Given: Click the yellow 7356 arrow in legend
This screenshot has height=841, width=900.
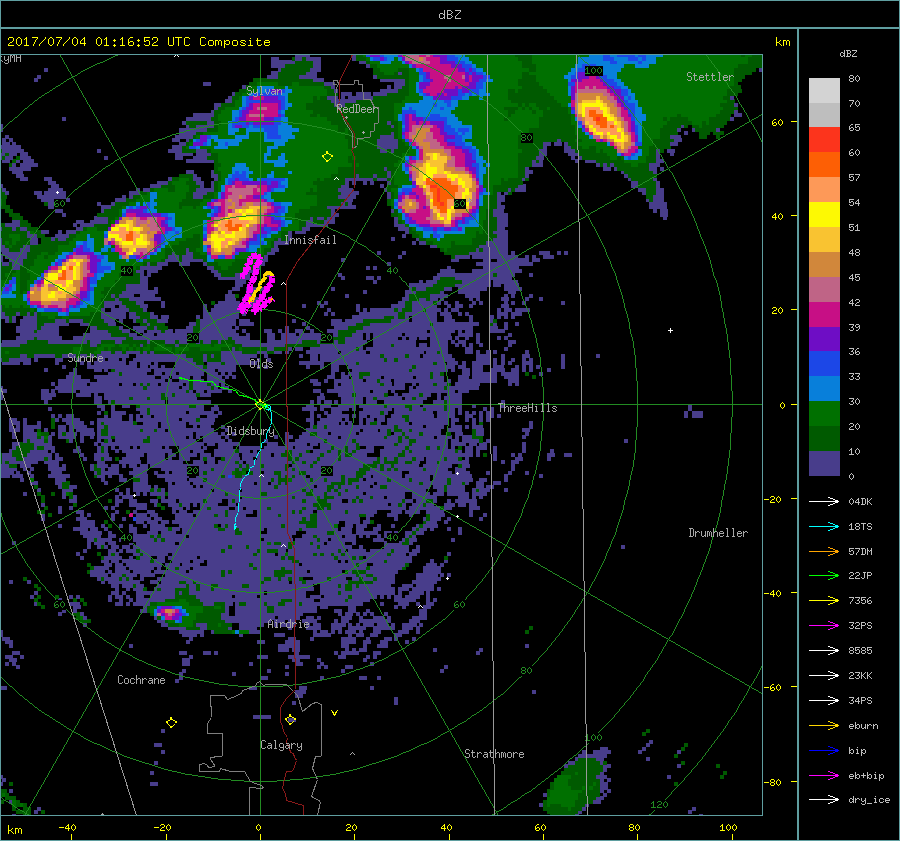Looking at the screenshot, I should pos(824,601).
